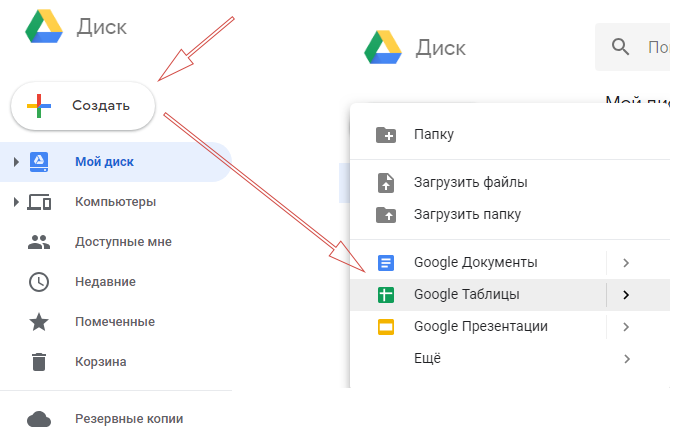Expand the Ещё submenu arrow
This screenshot has width=678, height=447.
click(627, 359)
